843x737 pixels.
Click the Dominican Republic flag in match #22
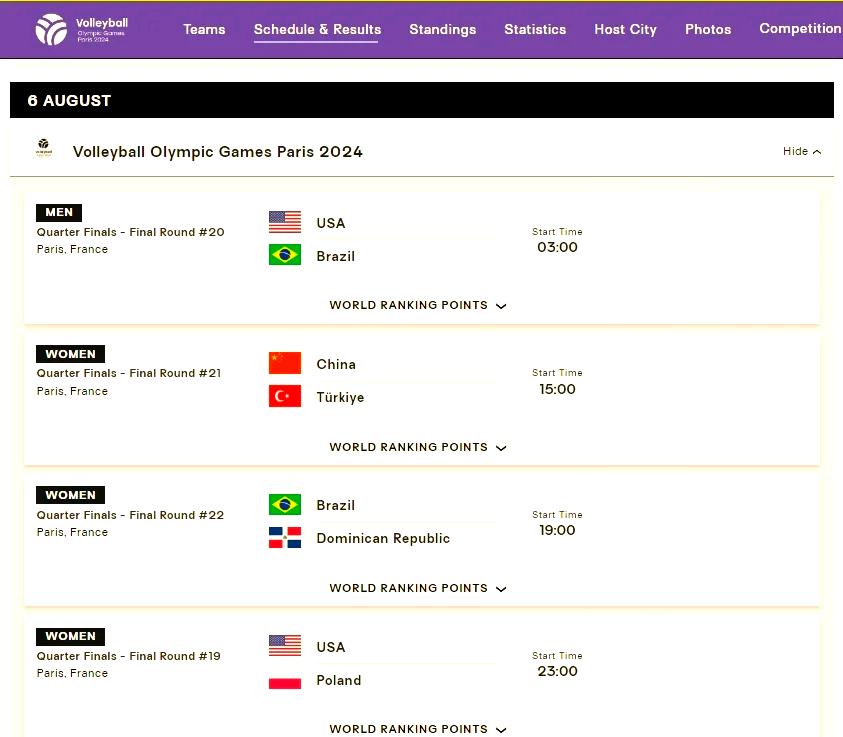pos(285,538)
